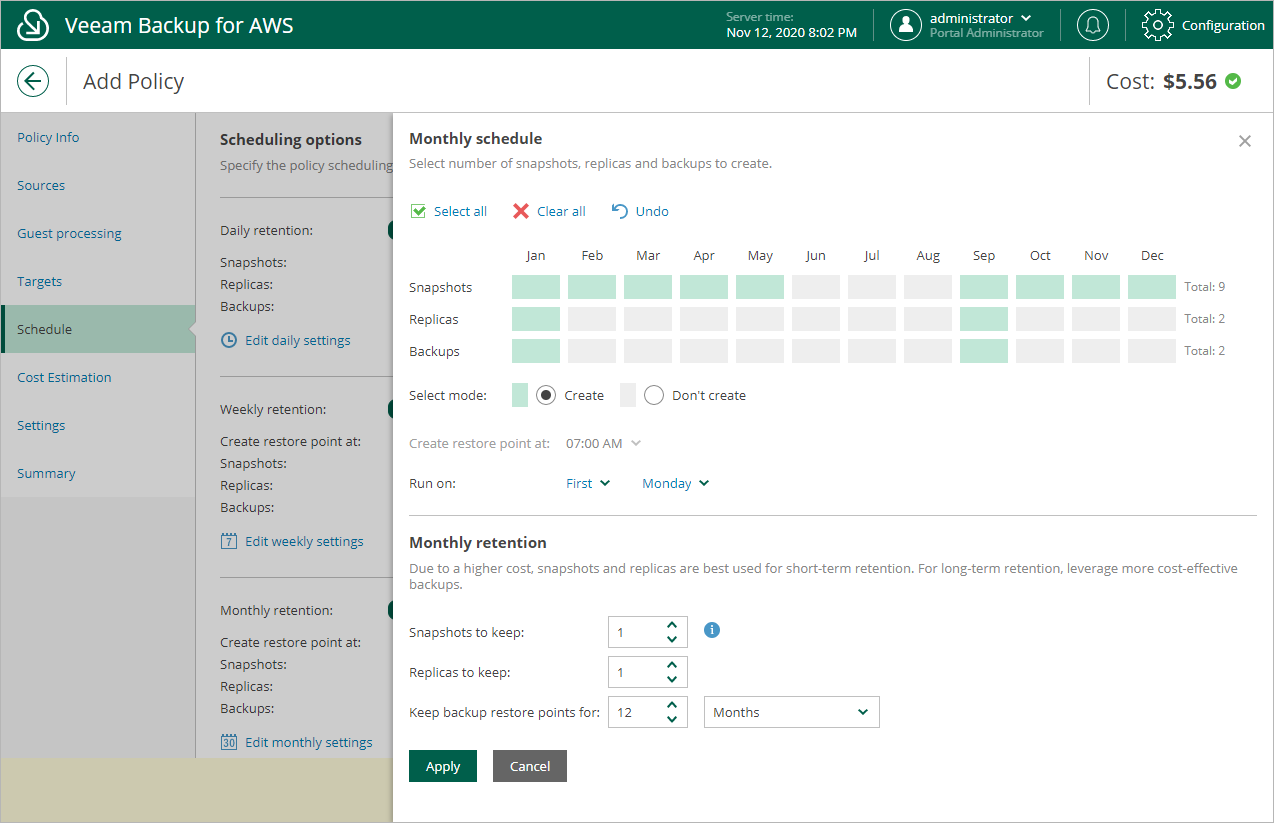Toggle Backups for December
Screen dimensions: 1274x823
(1152, 351)
